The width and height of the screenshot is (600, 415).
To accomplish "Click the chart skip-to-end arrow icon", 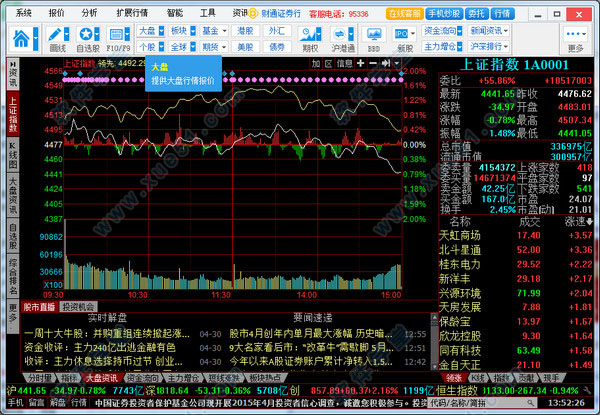I will pos(385,63).
